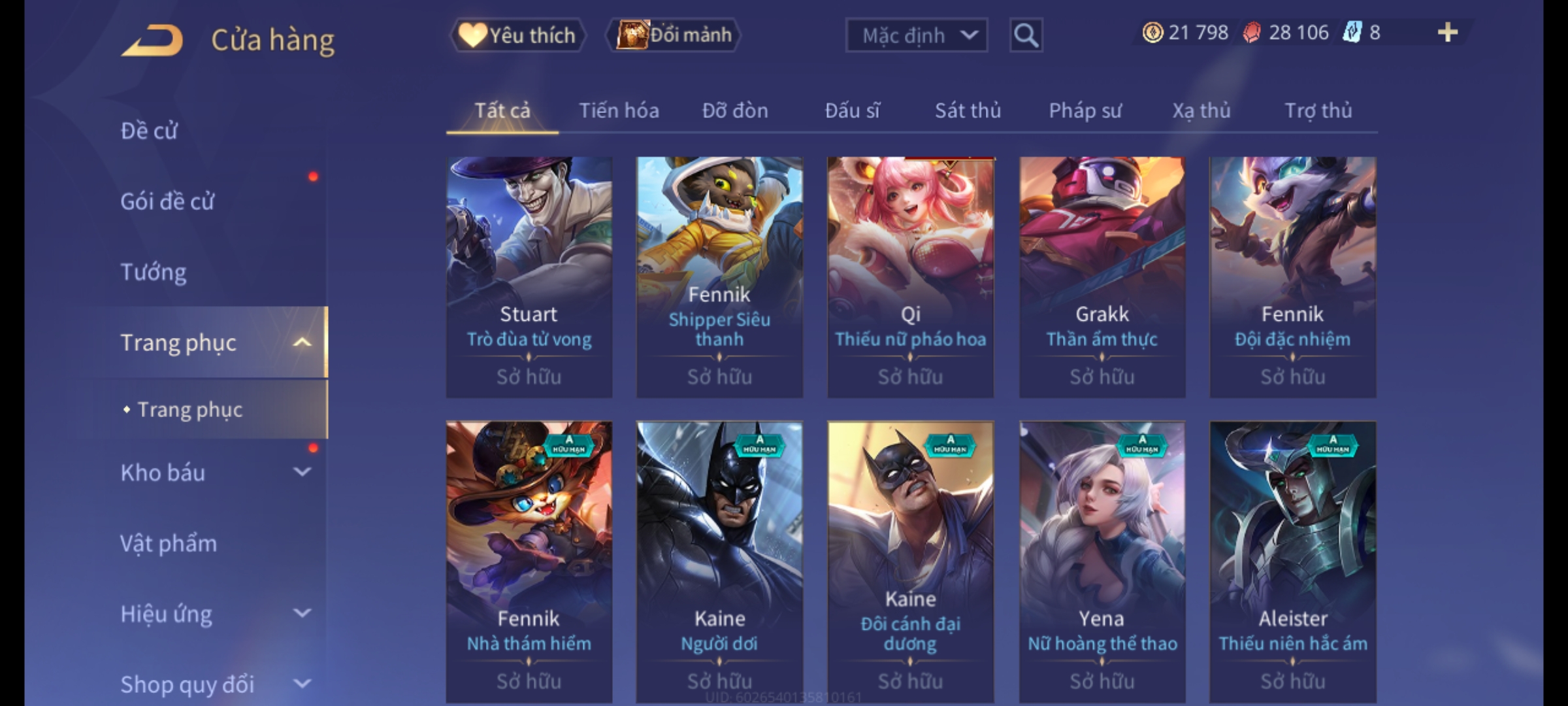Tap the back arrow icon beside Cửa hàng

152,40
